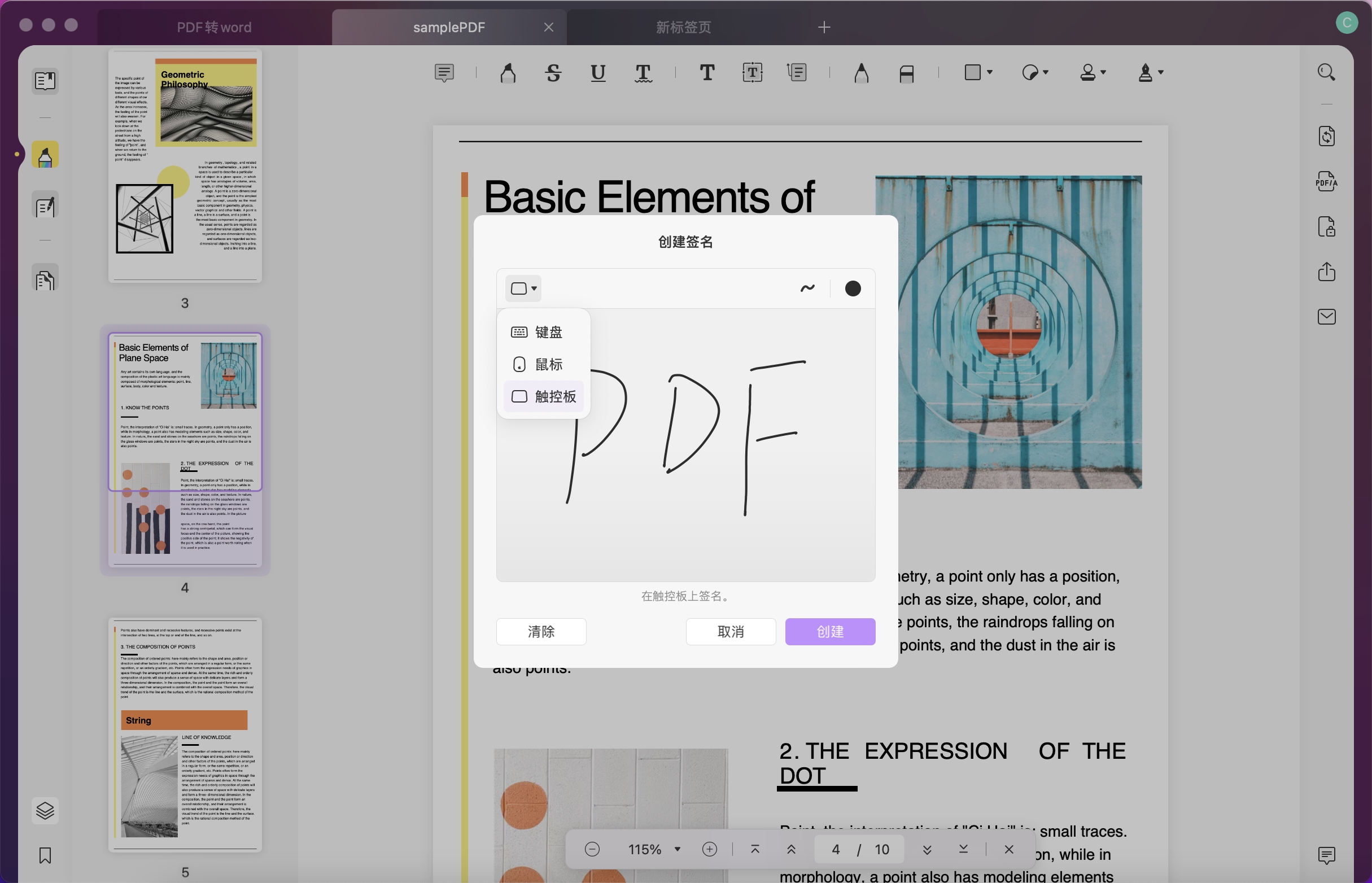Switch to the samplePDF tab
The image size is (1372, 883).
[449, 27]
